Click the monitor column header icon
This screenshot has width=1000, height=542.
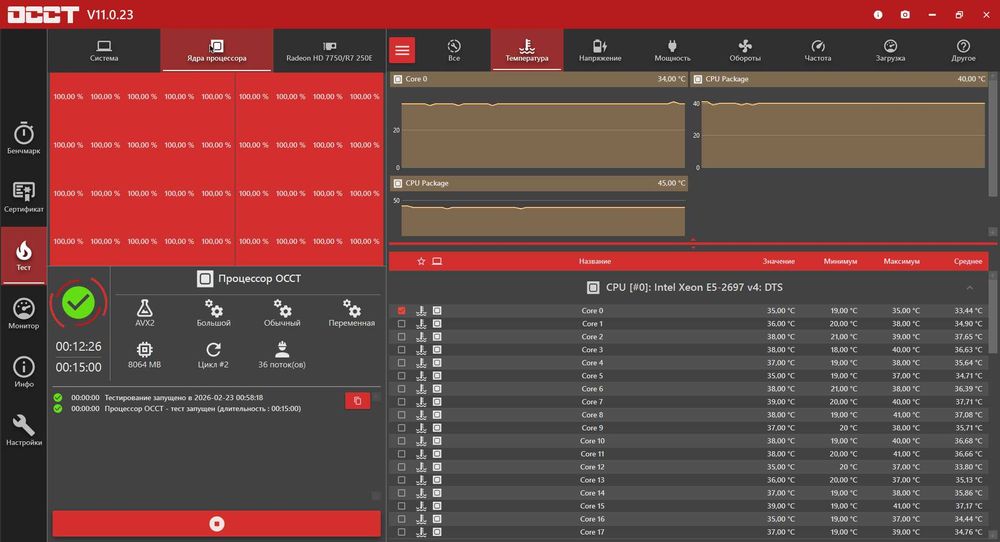click(437, 261)
